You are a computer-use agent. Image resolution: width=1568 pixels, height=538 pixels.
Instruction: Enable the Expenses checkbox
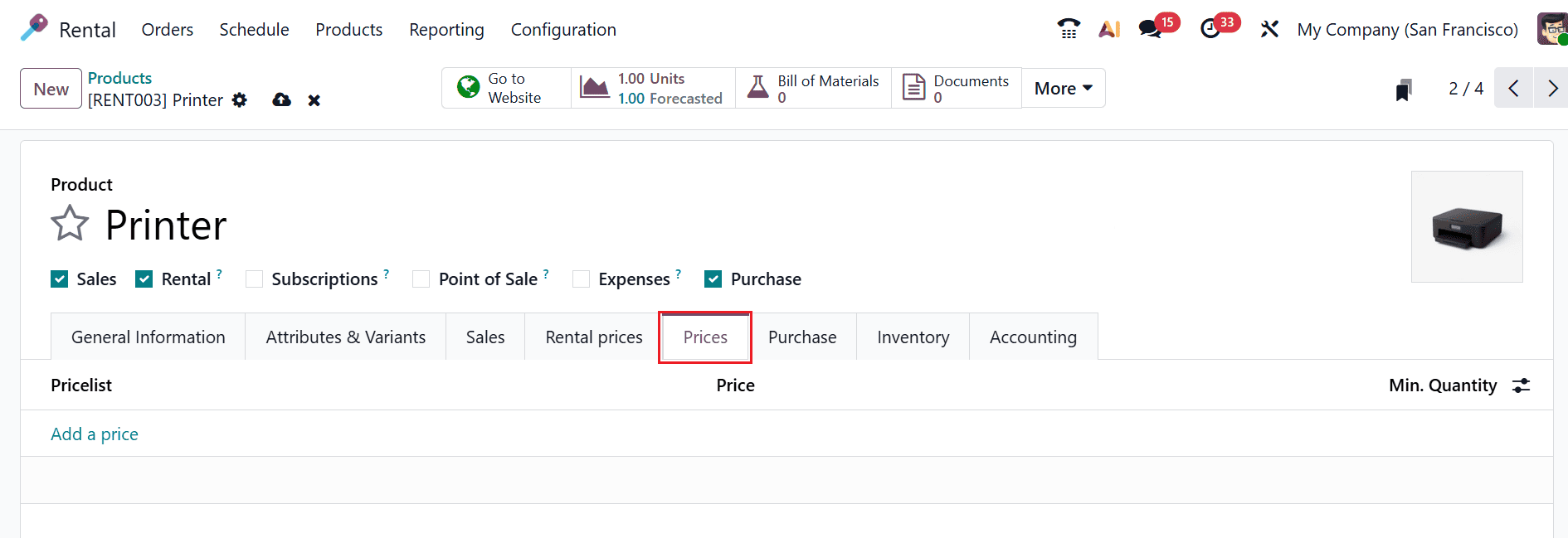coord(582,279)
